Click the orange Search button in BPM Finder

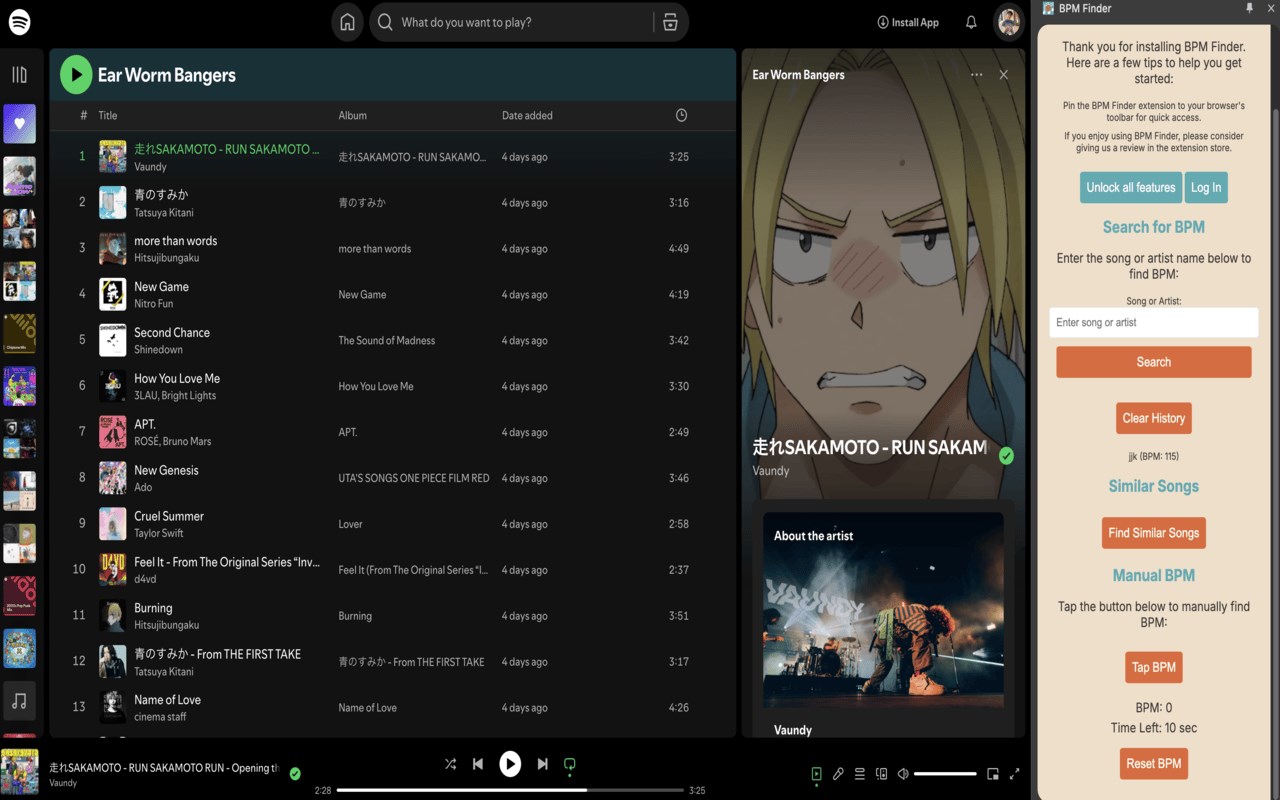click(1154, 362)
